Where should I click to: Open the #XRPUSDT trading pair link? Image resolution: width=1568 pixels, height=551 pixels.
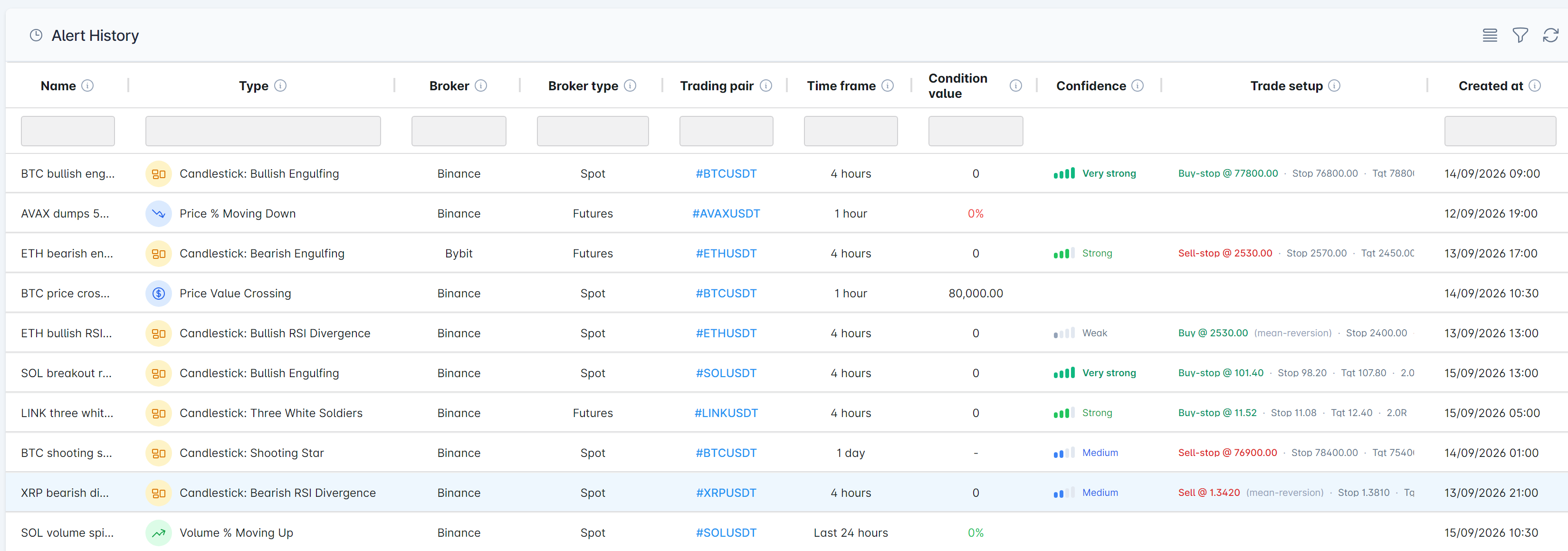coord(726,493)
